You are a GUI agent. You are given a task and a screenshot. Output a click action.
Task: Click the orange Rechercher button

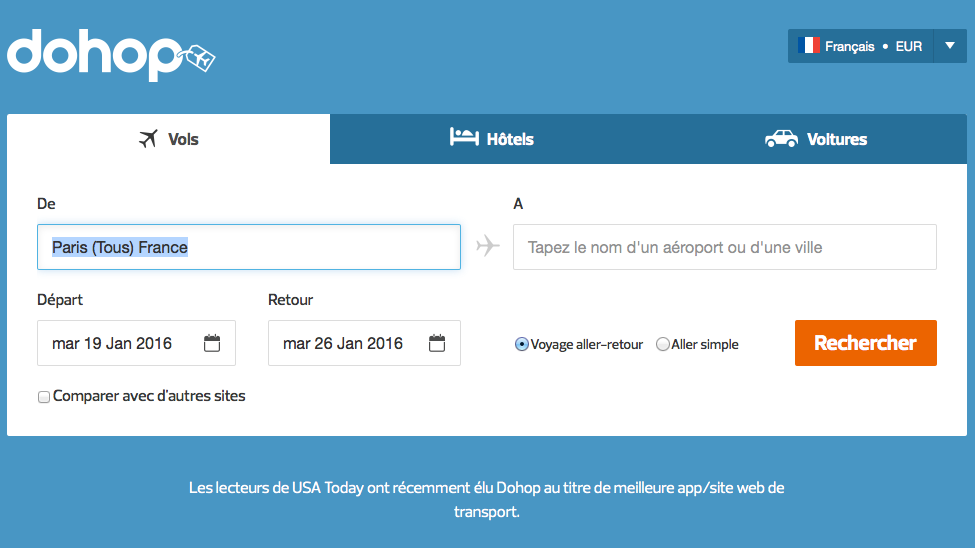pyautogui.click(x=866, y=343)
